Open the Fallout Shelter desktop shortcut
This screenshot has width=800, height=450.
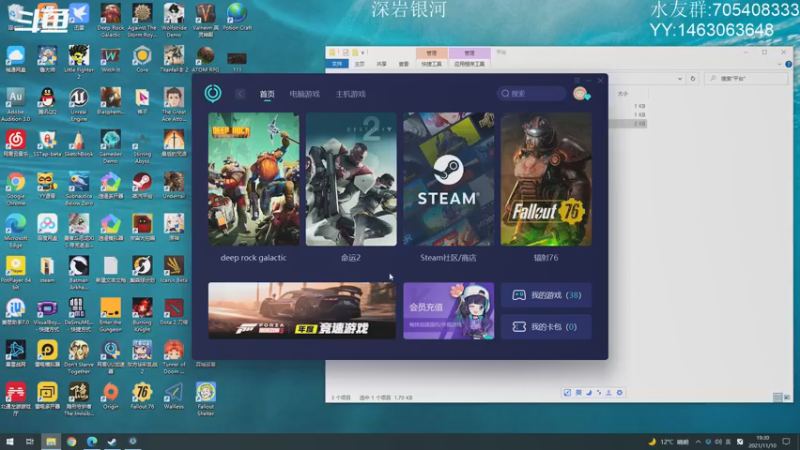[x=206, y=399]
